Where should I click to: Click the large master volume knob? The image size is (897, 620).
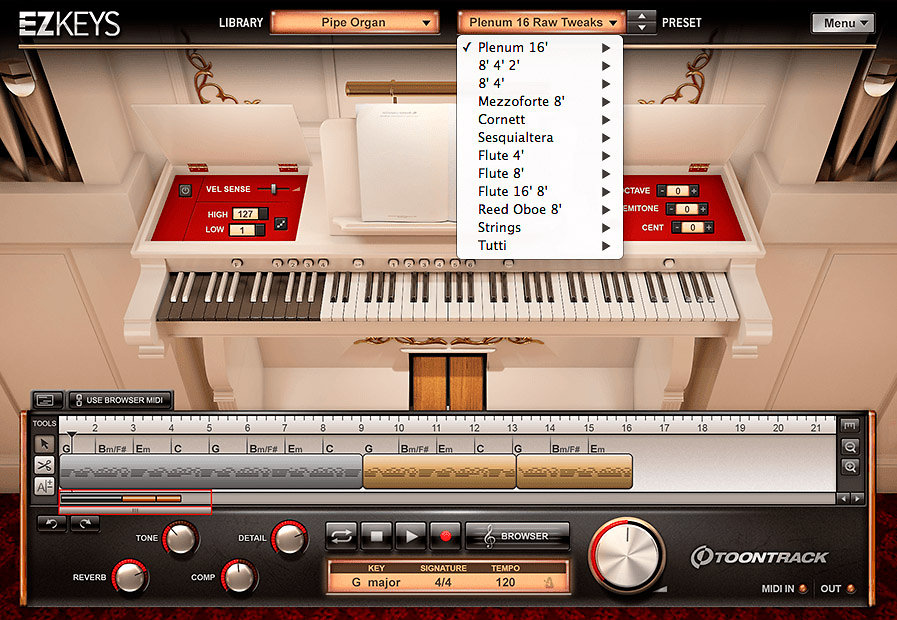click(x=628, y=555)
